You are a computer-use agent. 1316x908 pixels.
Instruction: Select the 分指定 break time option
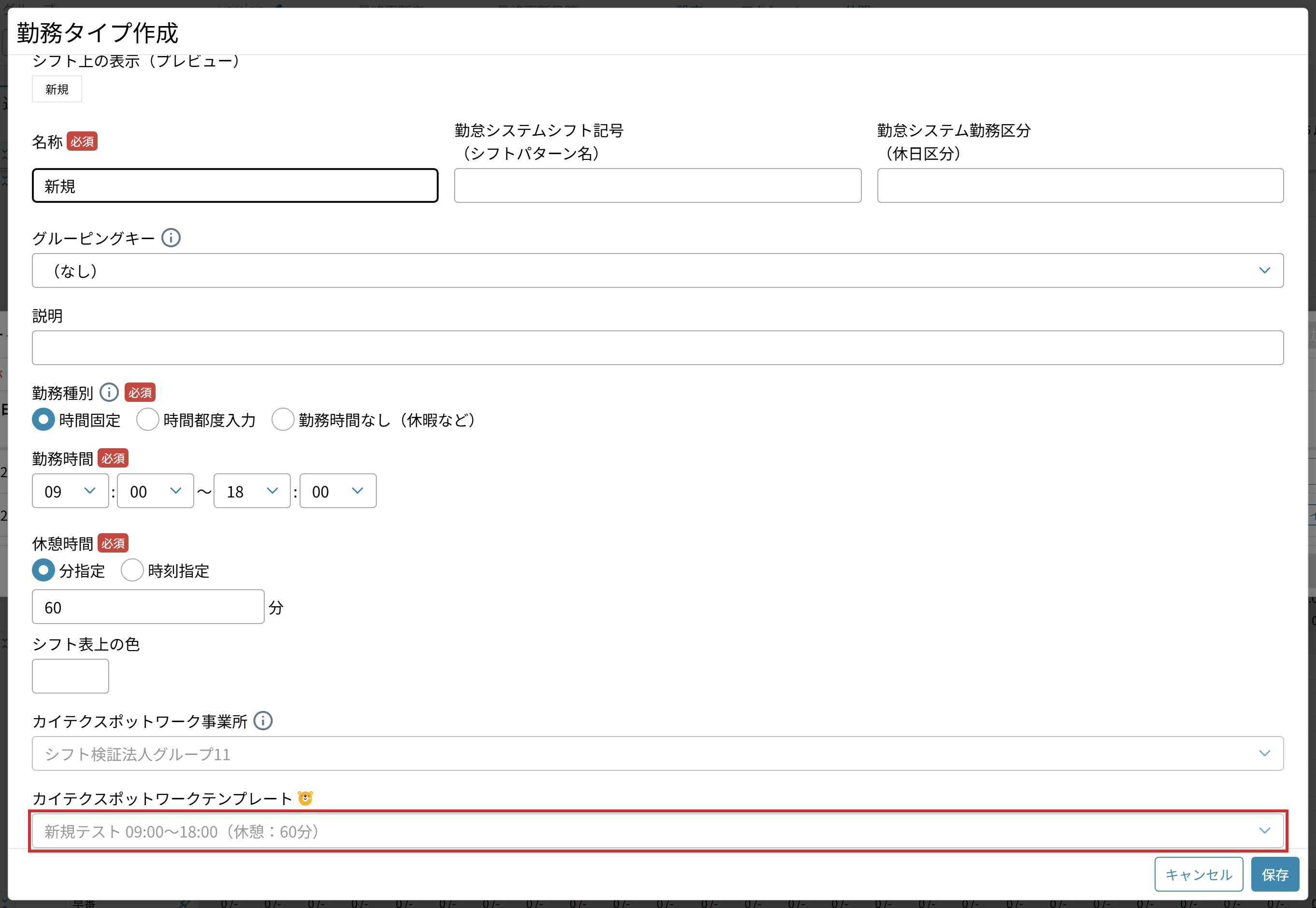43,569
